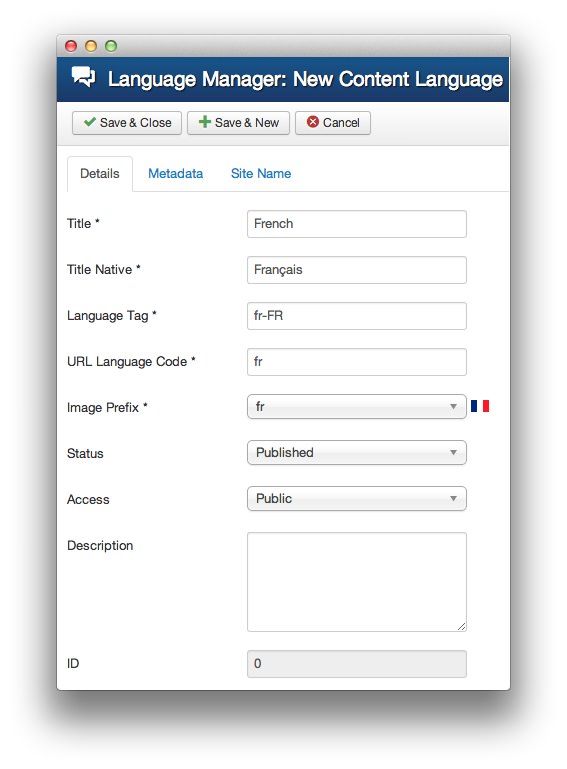Click into the URL Language Code field

357,362
